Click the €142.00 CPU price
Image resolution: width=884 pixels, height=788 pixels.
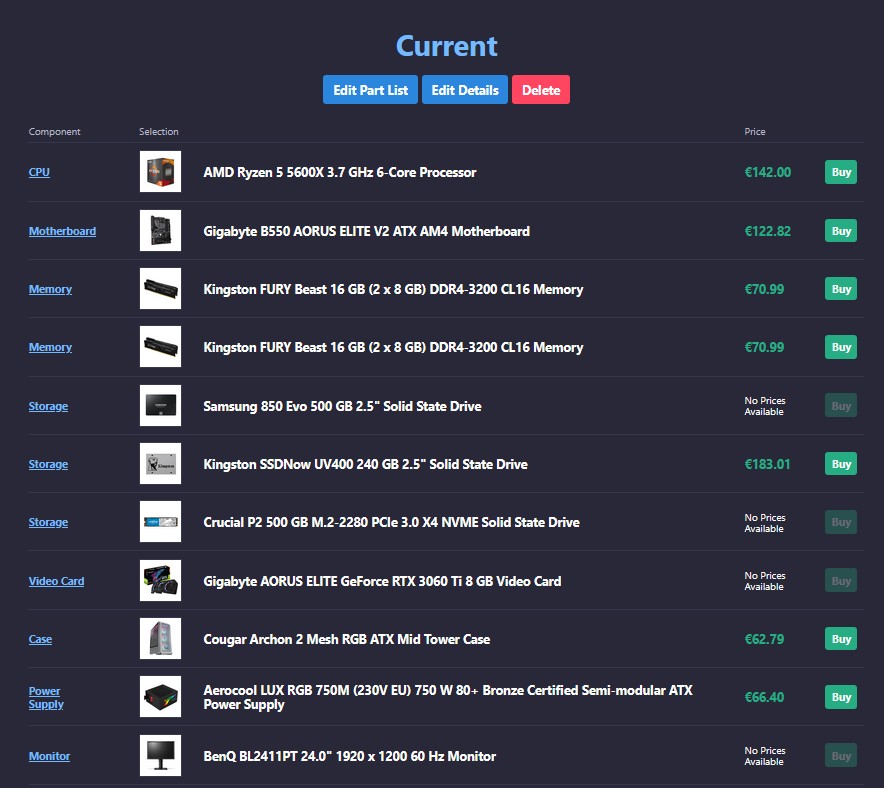click(767, 172)
